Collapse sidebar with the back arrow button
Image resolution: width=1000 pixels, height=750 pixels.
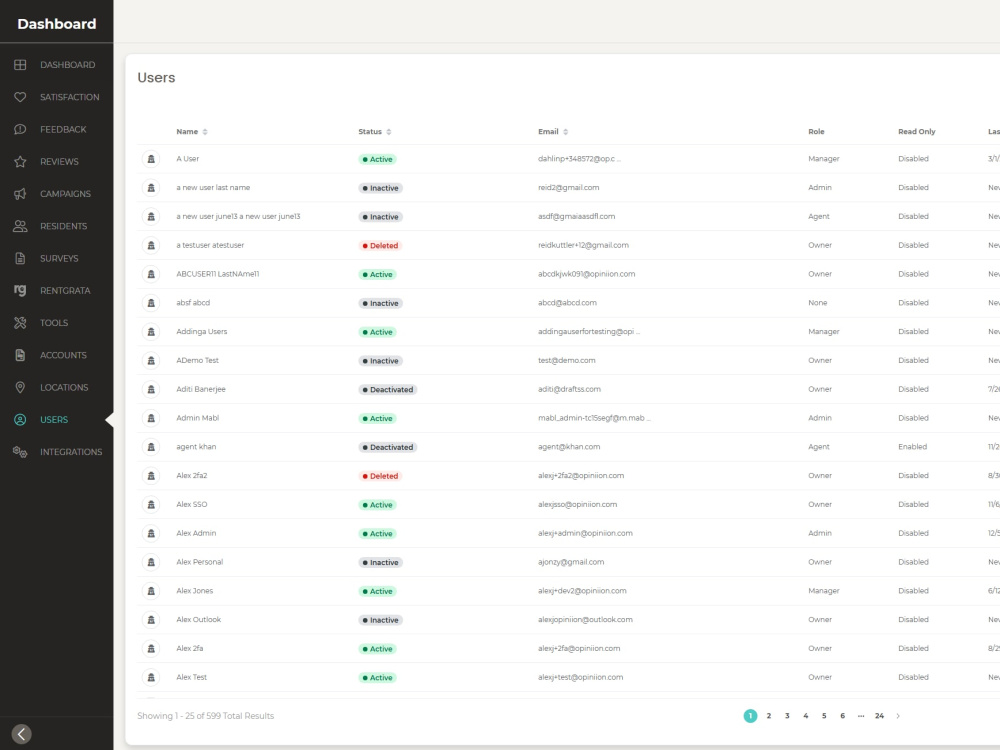coord(22,734)
